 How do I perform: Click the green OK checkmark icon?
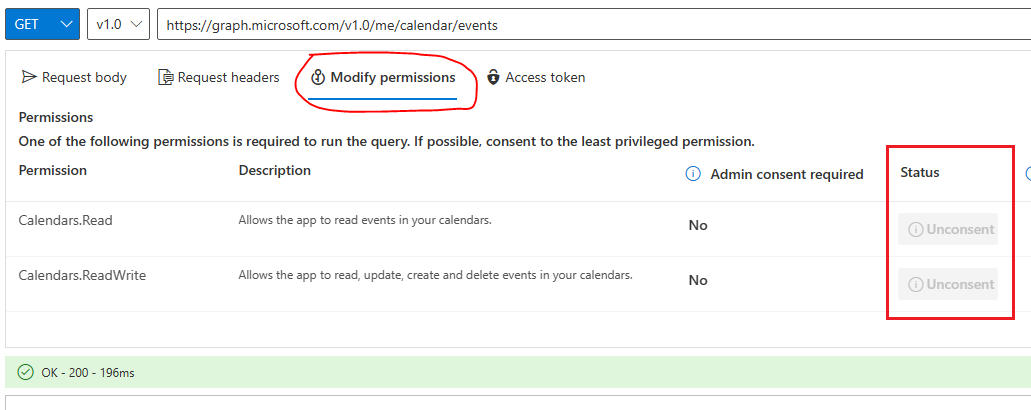pyautogui.click(x=26, y=373)
